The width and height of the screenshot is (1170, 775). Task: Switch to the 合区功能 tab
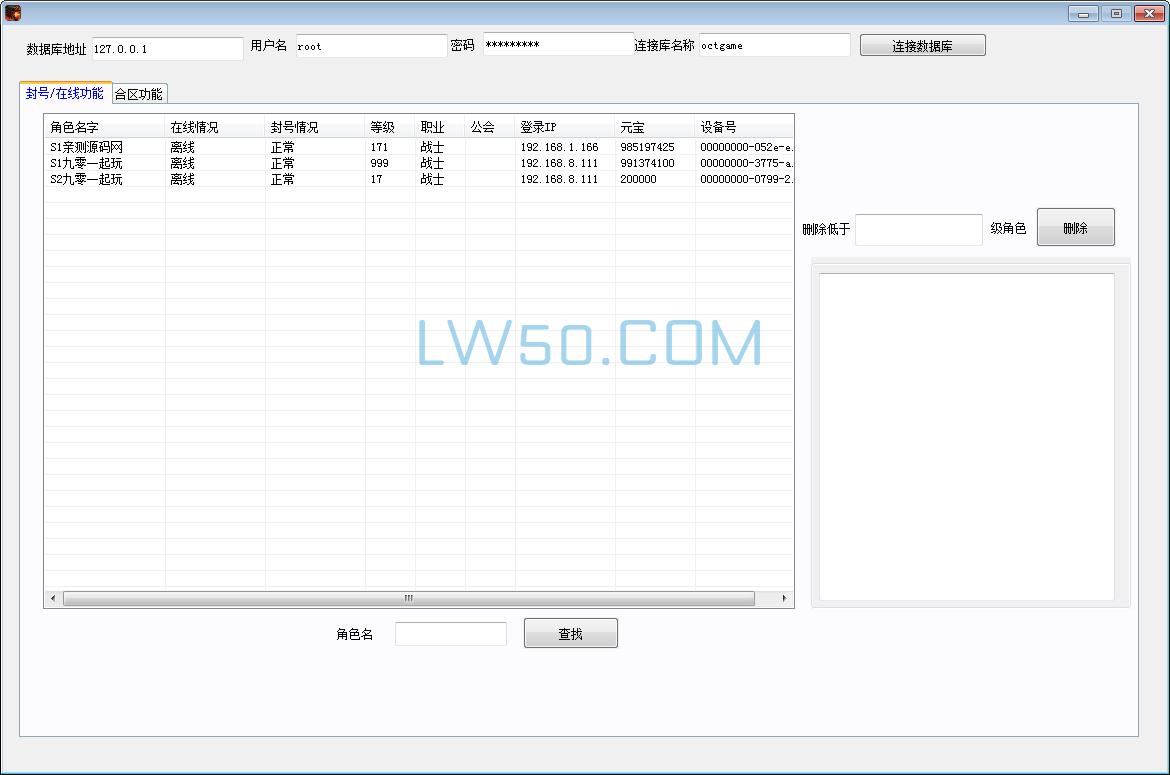[x=140, y=92]
